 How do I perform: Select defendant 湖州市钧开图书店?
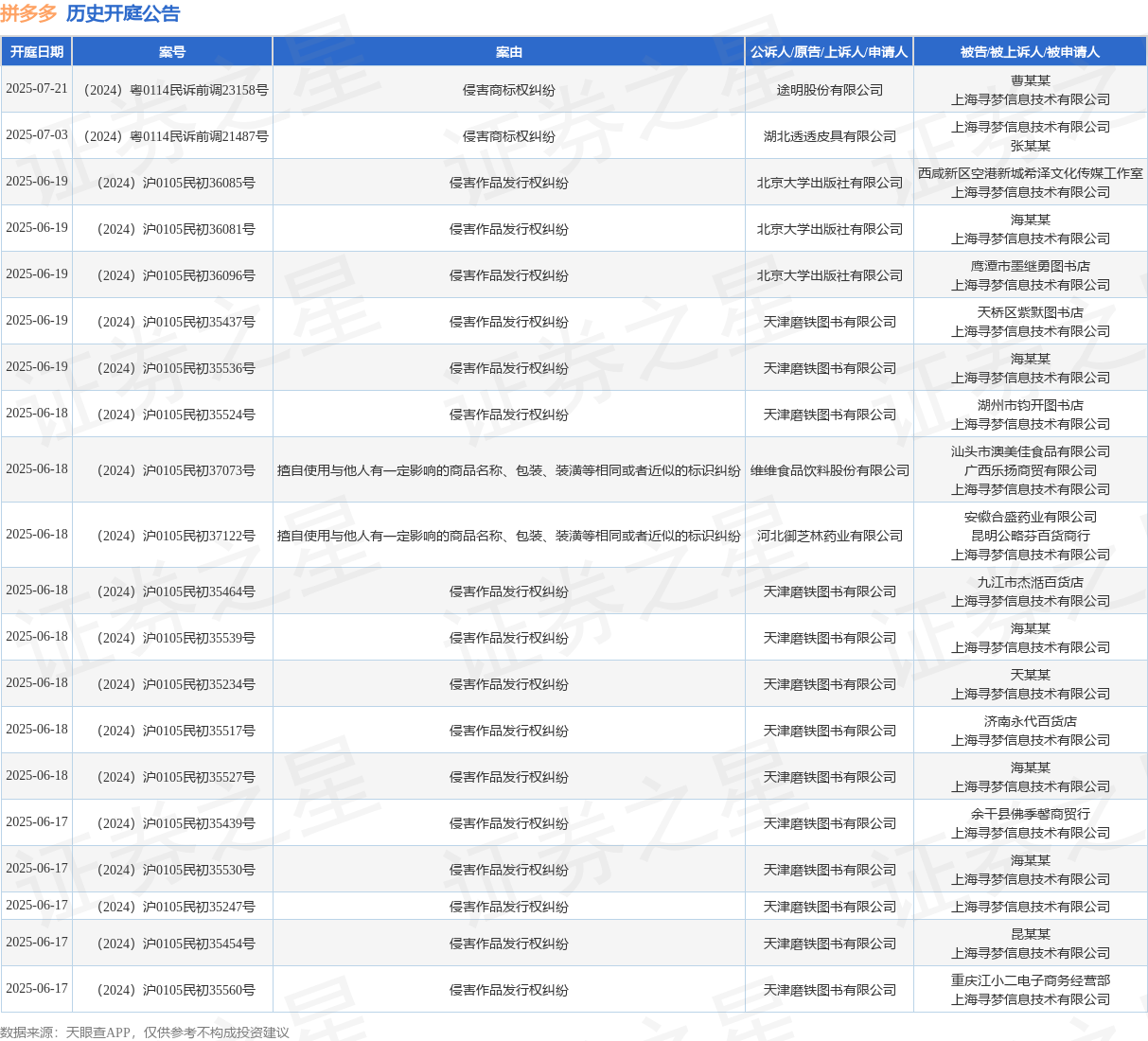coord(1031,406)
